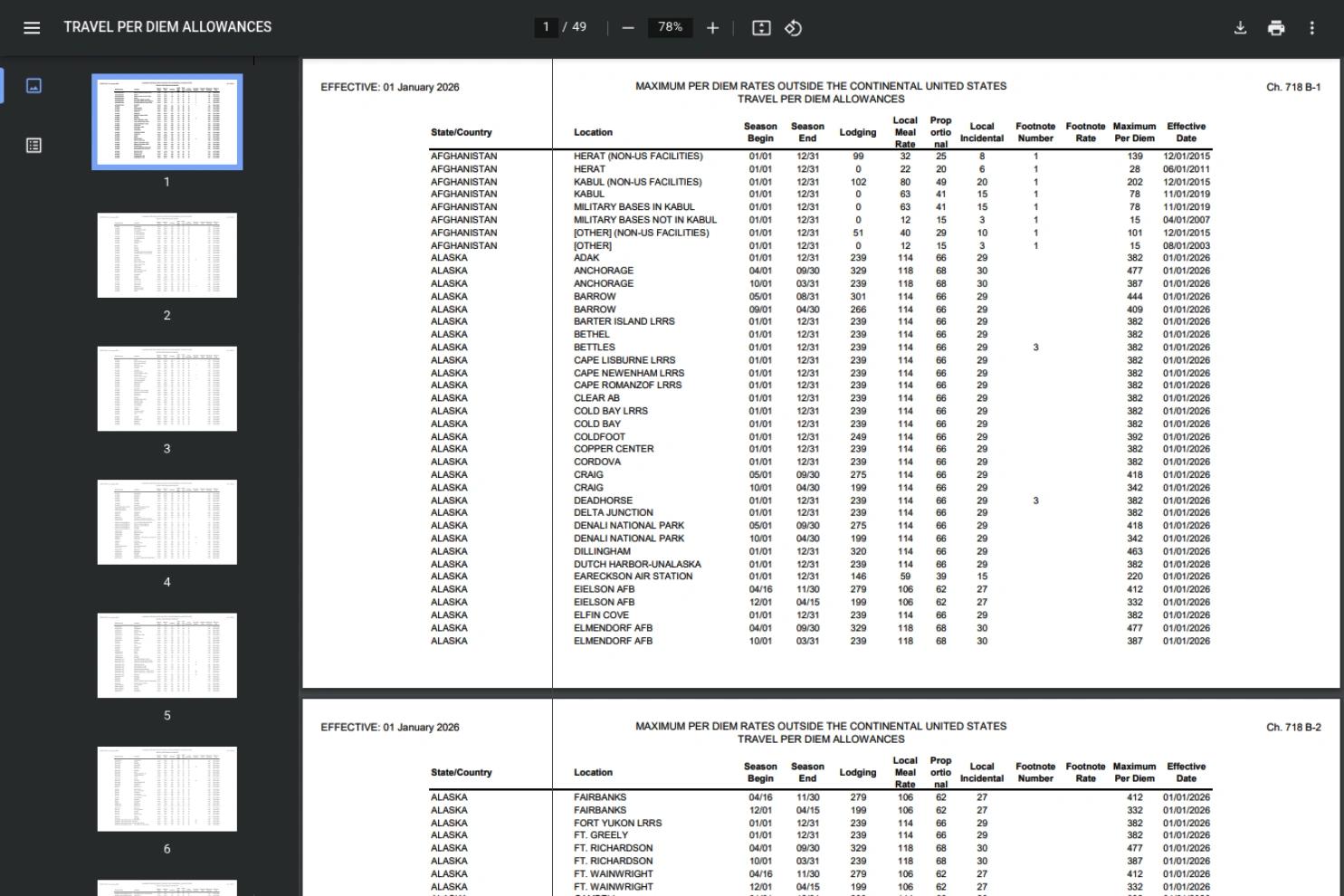Click the CLEAR AB location text
This screenshot has height=896, width=1344.
tap(597, 398)
